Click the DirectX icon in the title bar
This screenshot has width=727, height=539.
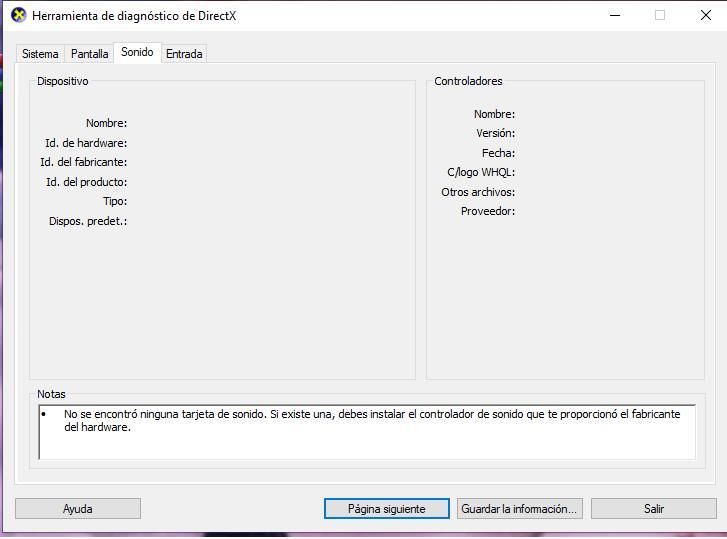(18, 15)
